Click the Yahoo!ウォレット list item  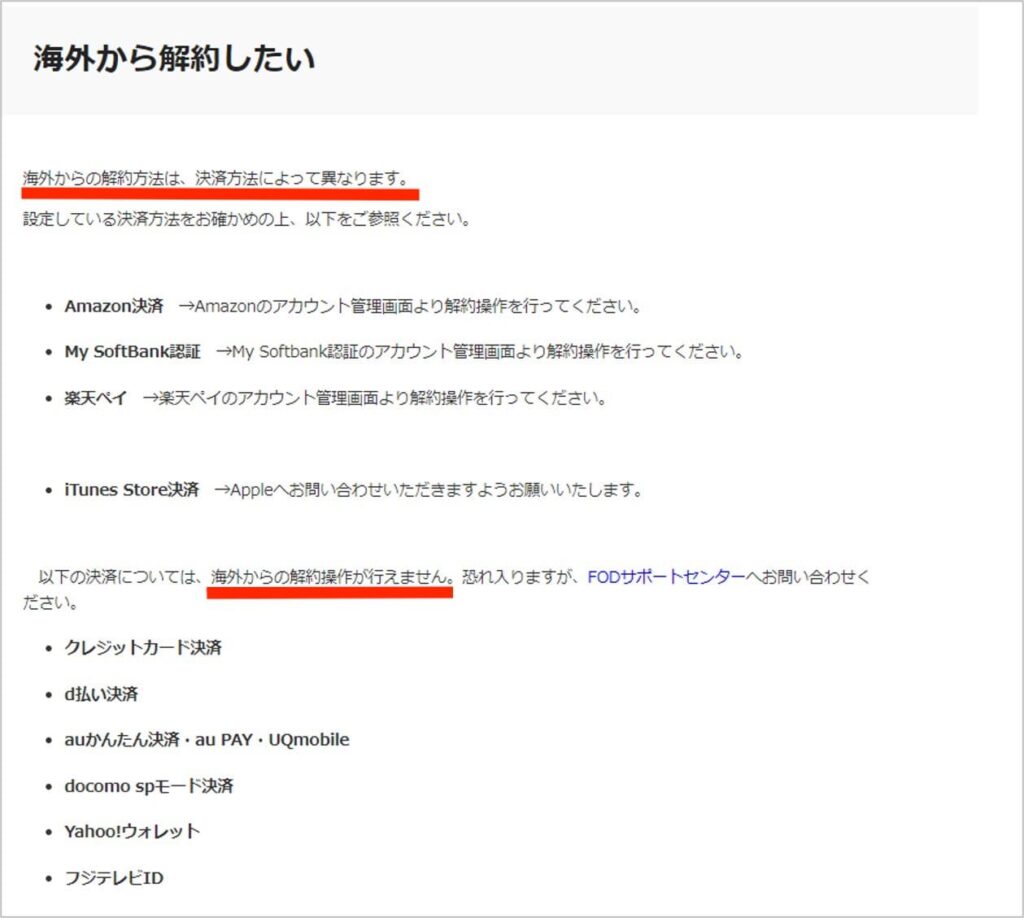(x=132, y=832)
